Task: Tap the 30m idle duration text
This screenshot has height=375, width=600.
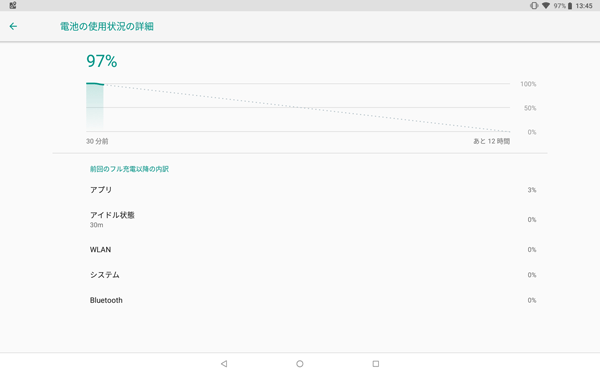Action: (x=96, y=225)
